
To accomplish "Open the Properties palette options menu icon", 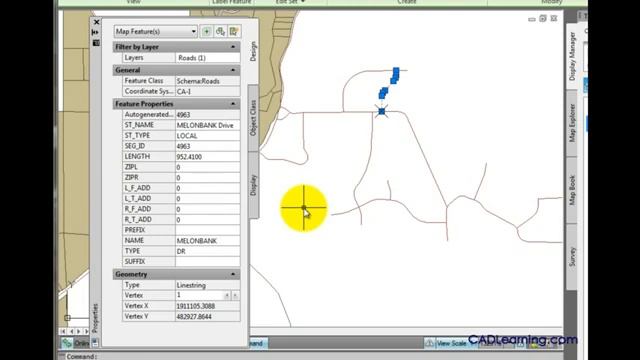I will point(96,43).
